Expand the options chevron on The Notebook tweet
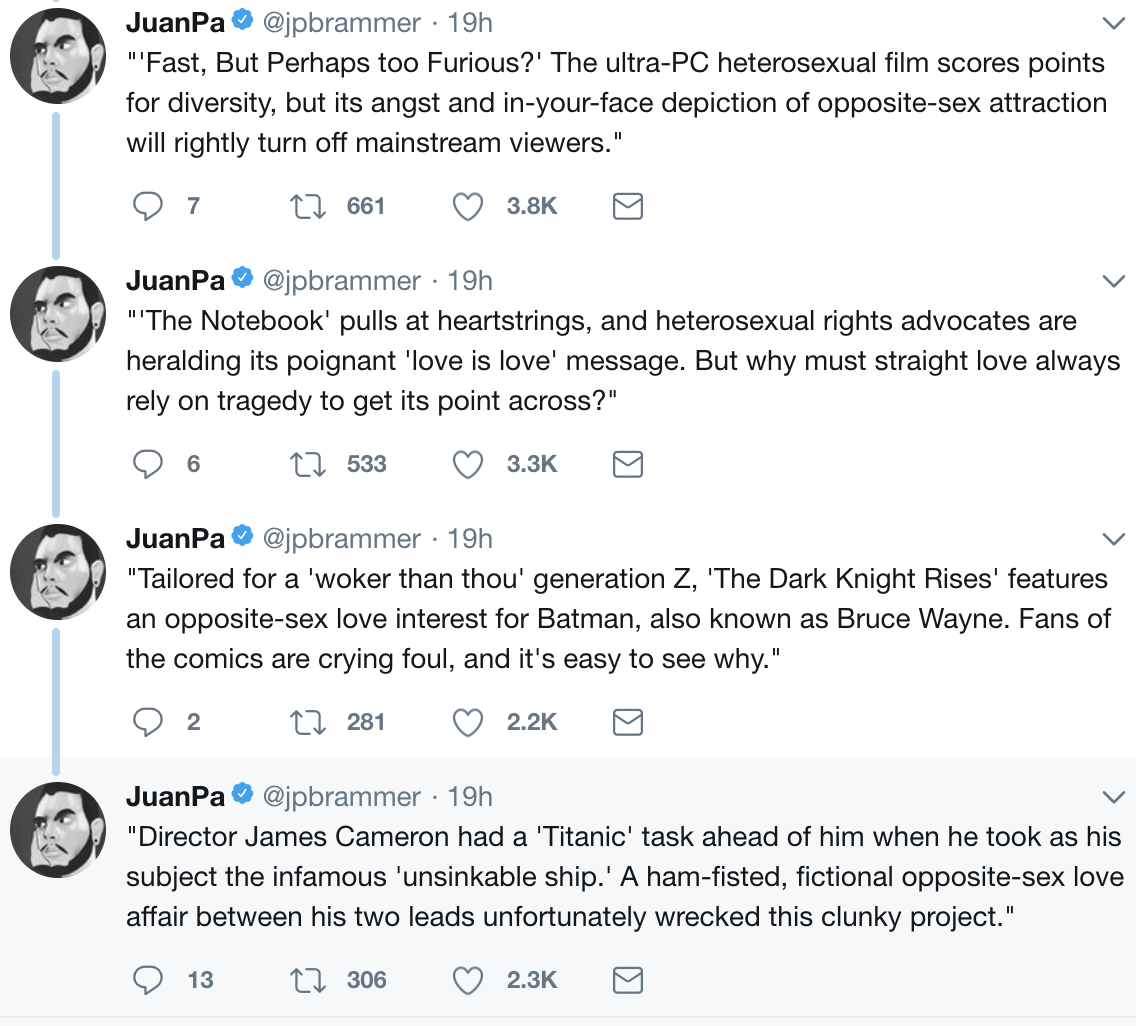 (1112, 281)
